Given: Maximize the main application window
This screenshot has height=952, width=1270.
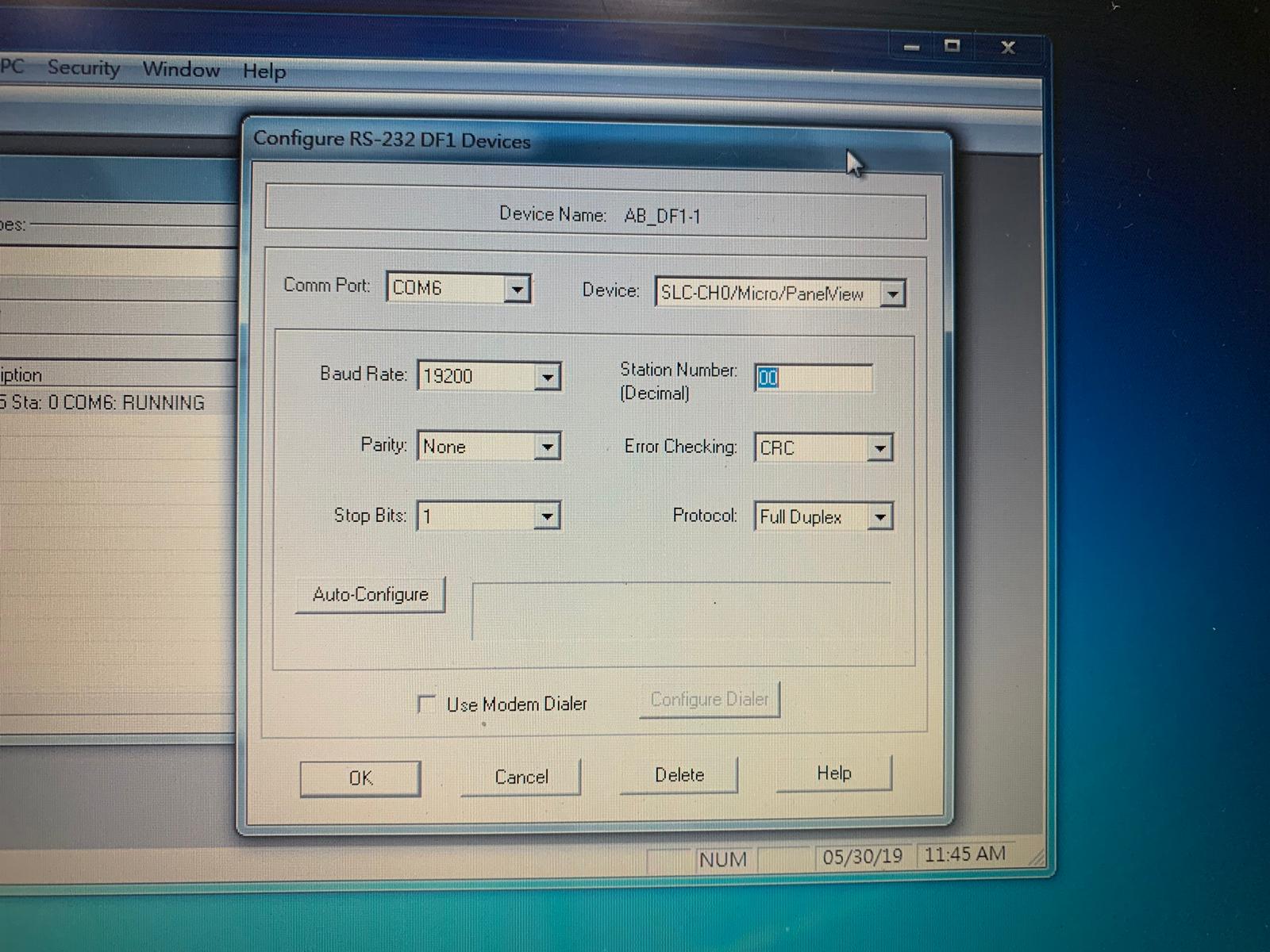Looking at the screenshot, I should (952, 46).
